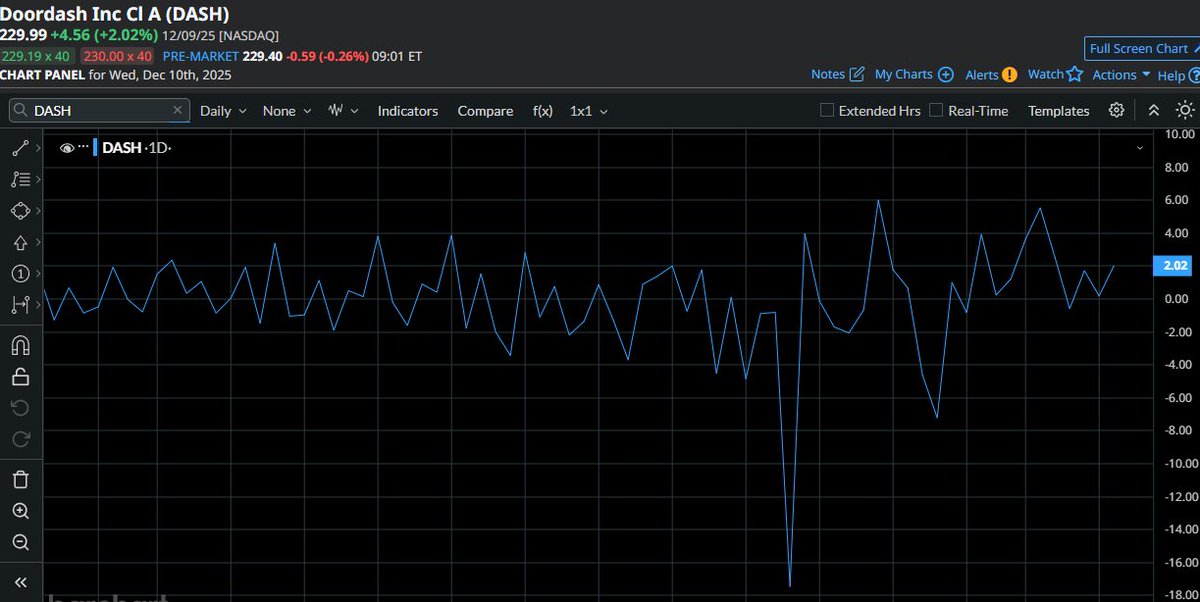Open the f(x) expressions menu
The width and height of the screenshot is (1200, 602).
pos(542,111)
